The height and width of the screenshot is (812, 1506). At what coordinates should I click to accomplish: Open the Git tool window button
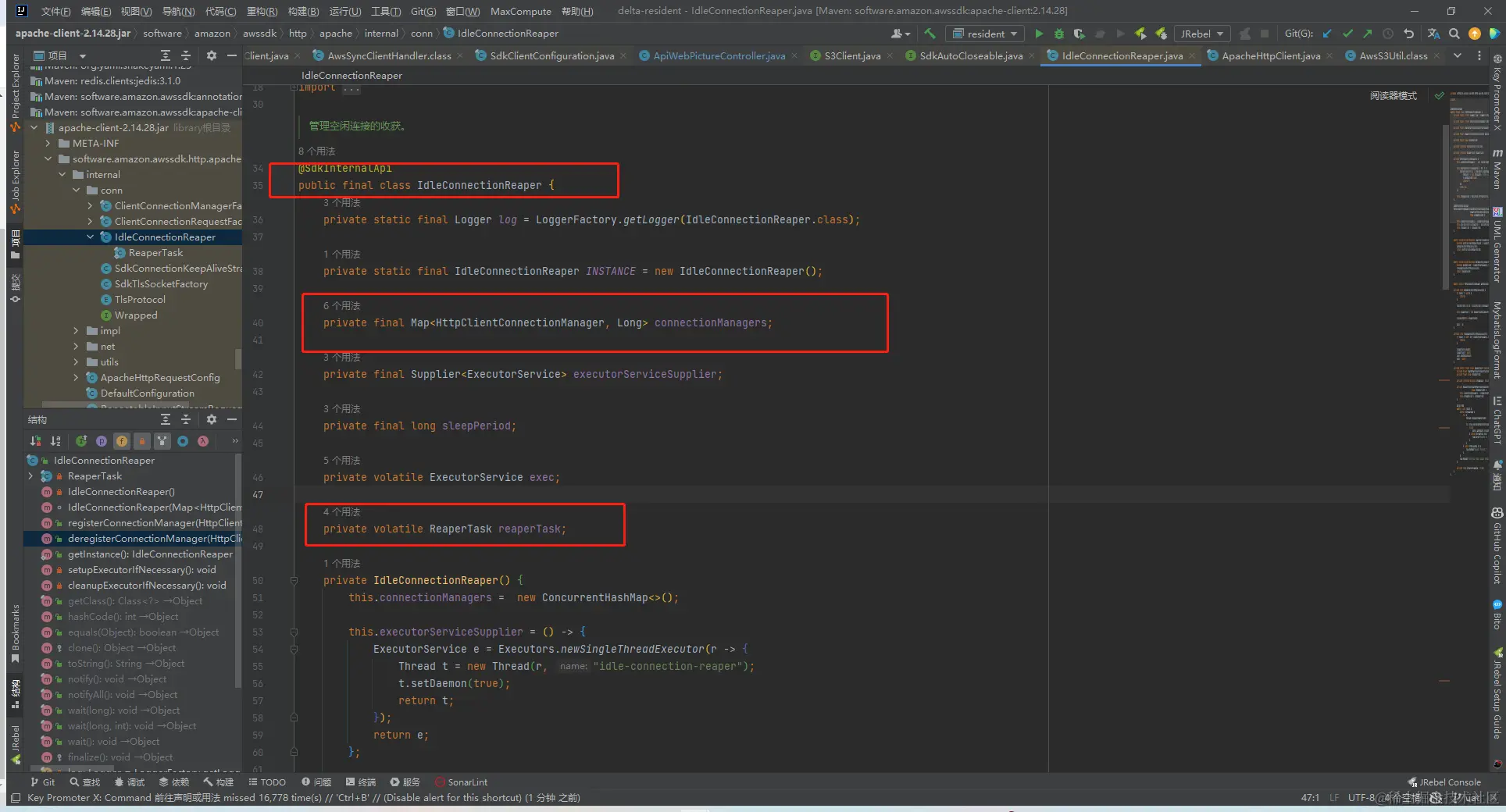(x=42, y=782)
